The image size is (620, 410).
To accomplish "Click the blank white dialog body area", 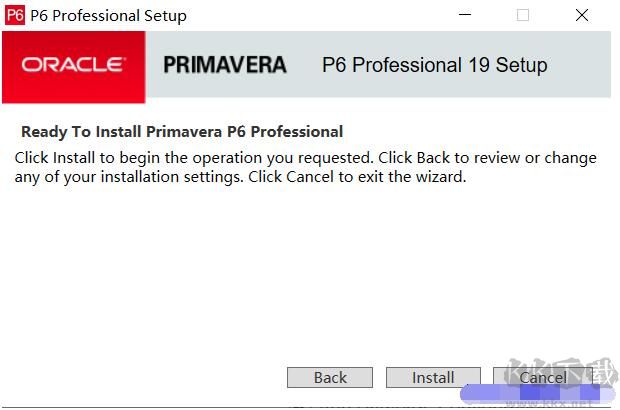I will tap(300, 270).
